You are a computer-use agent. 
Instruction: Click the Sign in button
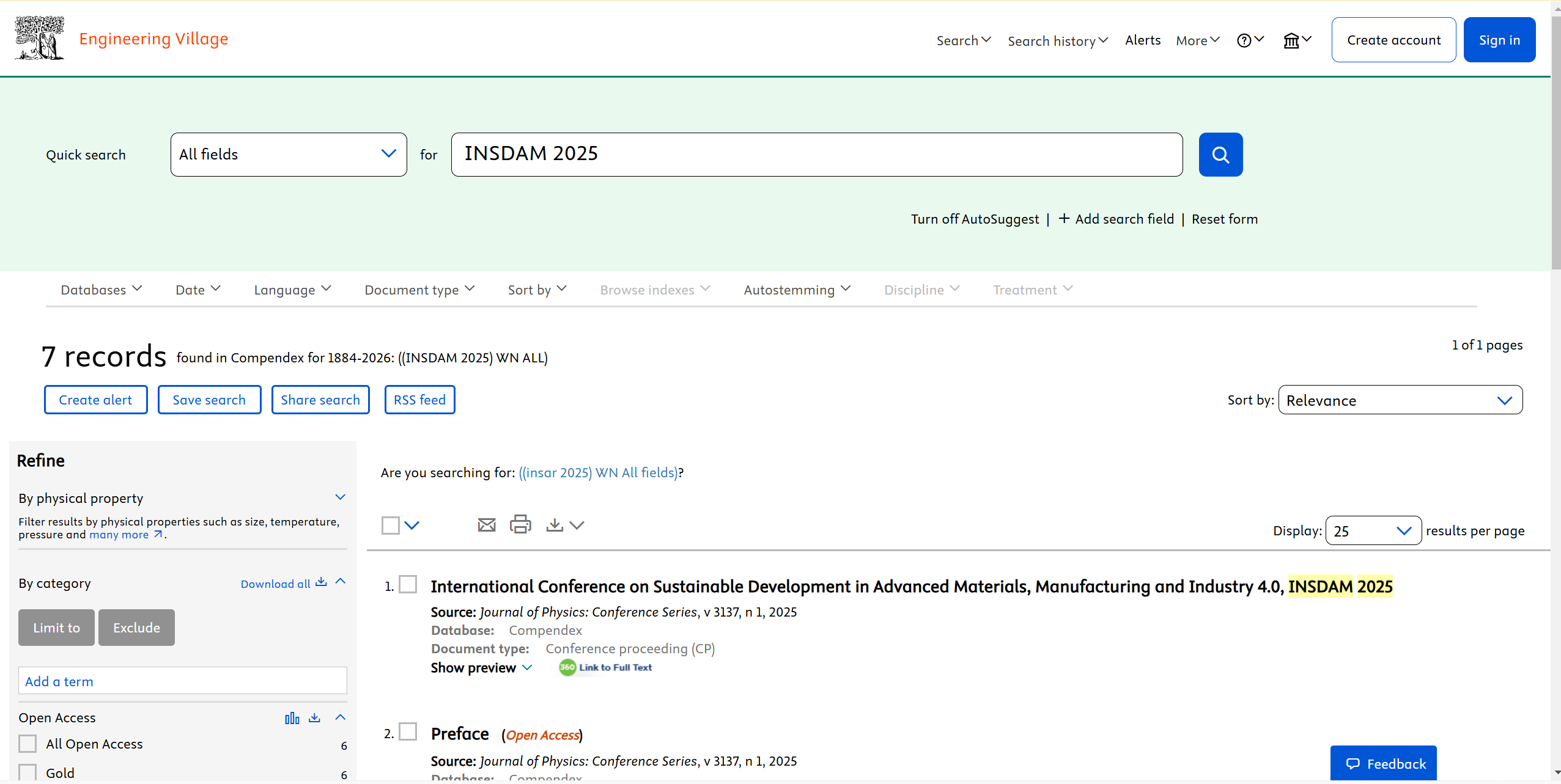(x=1500, y=40)
